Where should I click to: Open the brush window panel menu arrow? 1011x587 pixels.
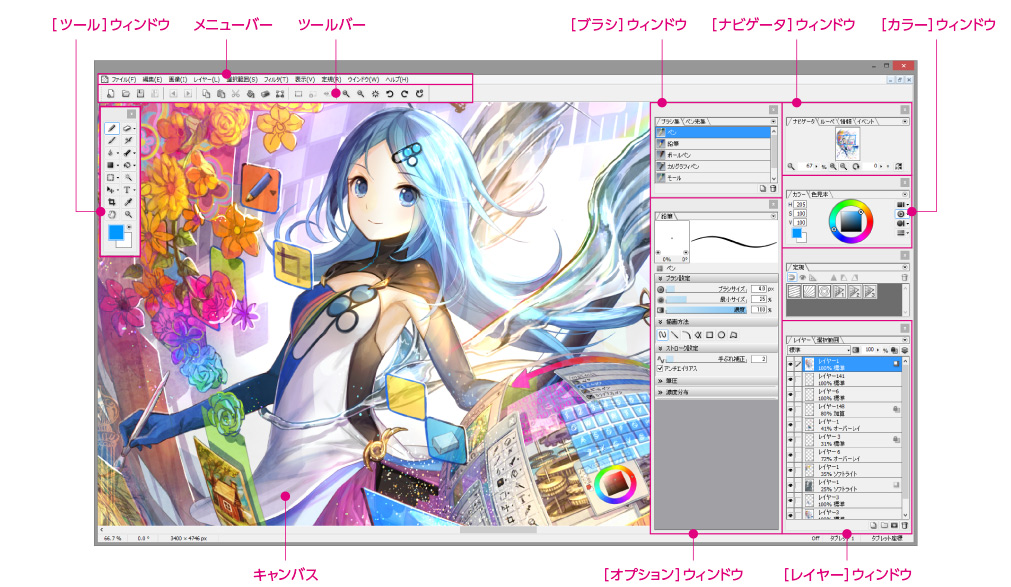[x=773, y=121]
